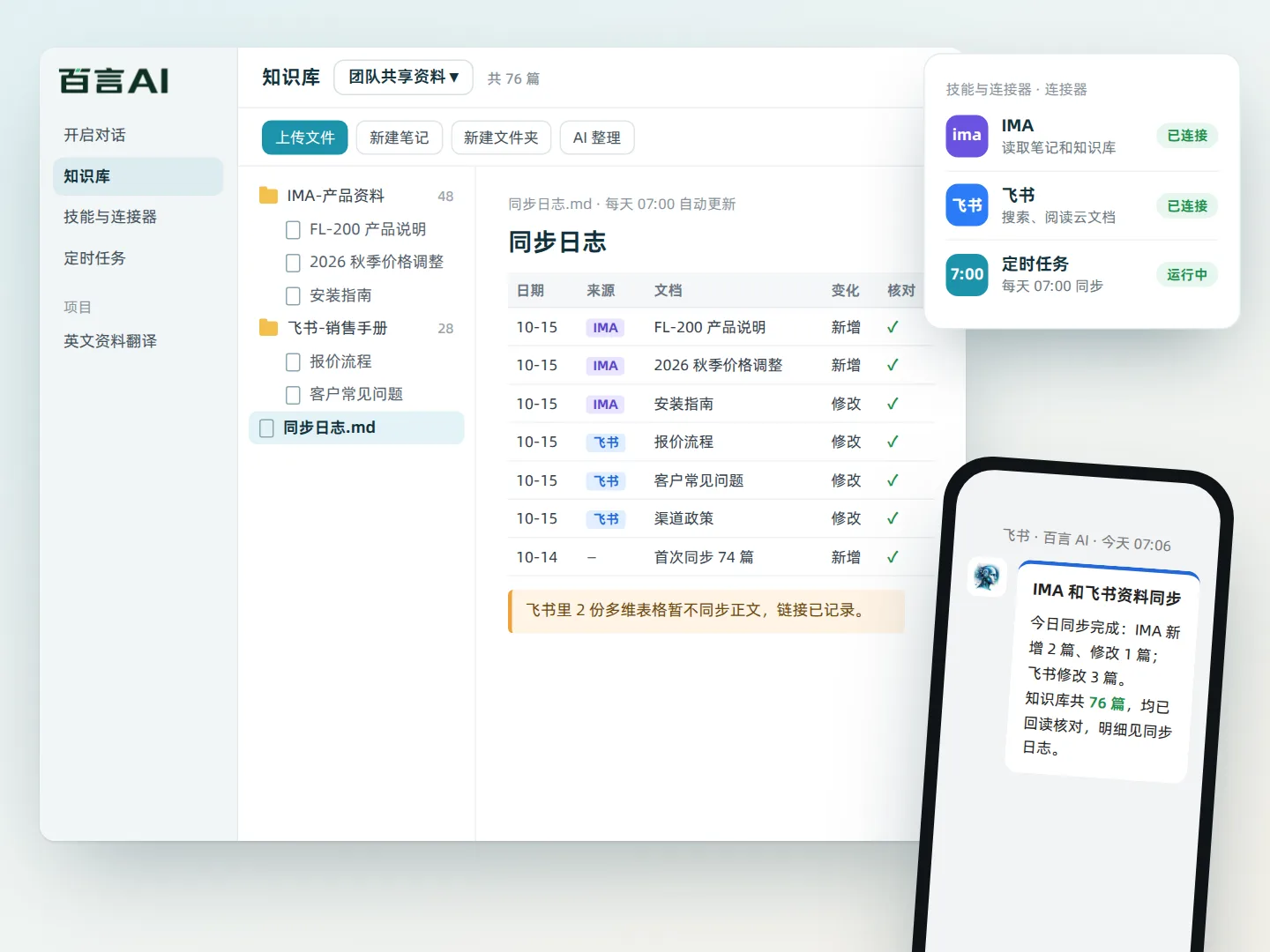Click the file icon beside 同步日志.md

[266, 428]
